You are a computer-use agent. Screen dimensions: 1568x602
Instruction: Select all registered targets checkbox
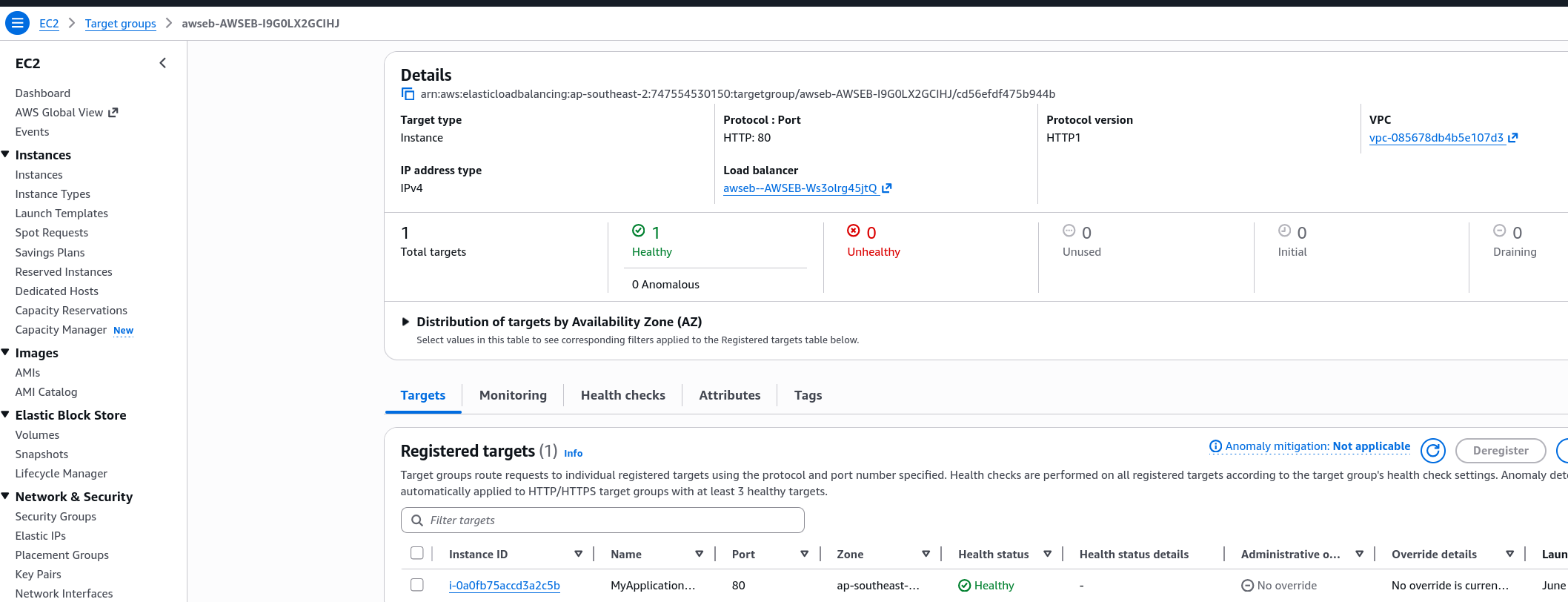tap(417, 553)
